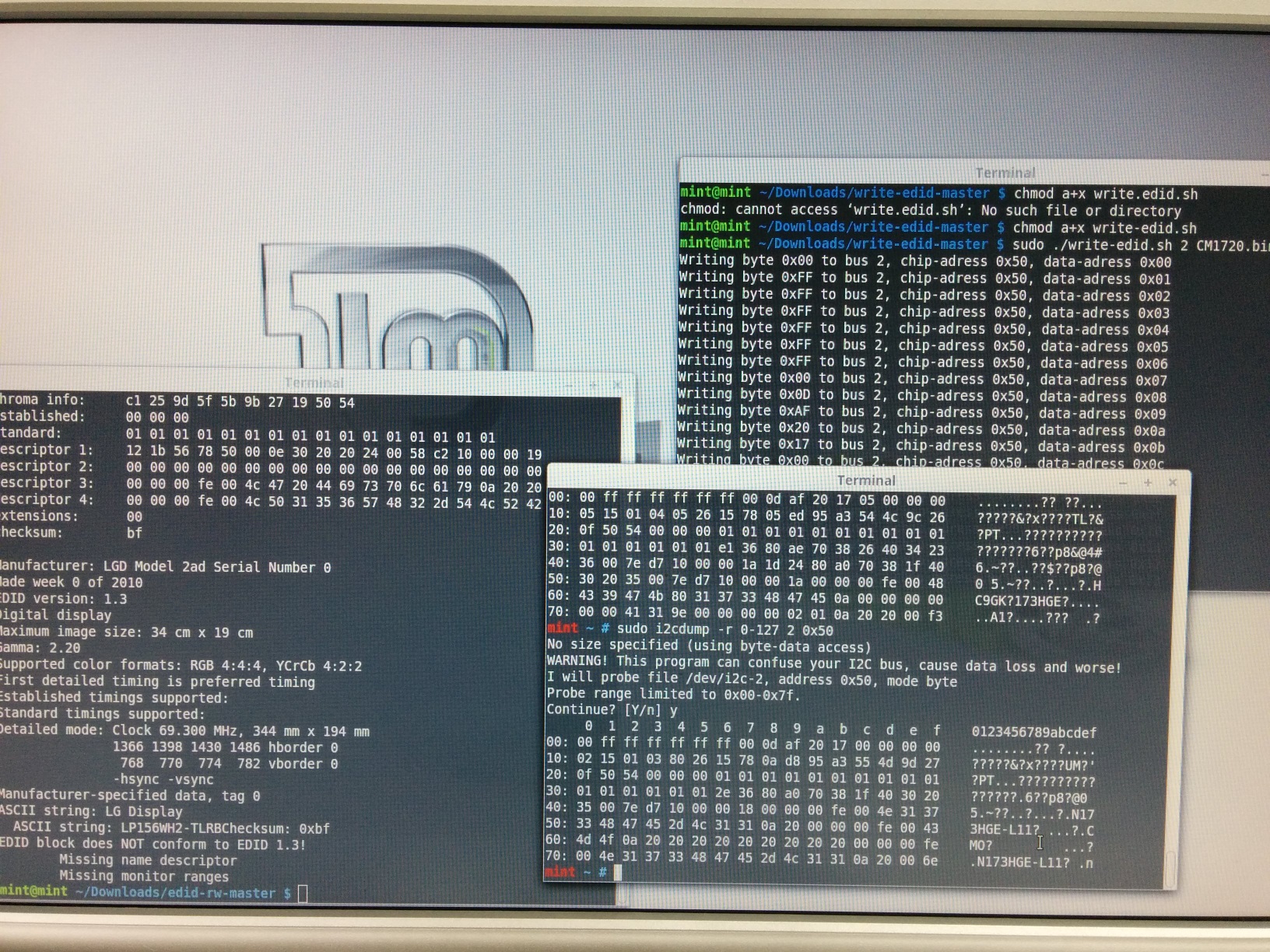Click the 'chmod: cannot access' error line
This screenshot has width=1270, height=952.
click(x=931, y=210)
